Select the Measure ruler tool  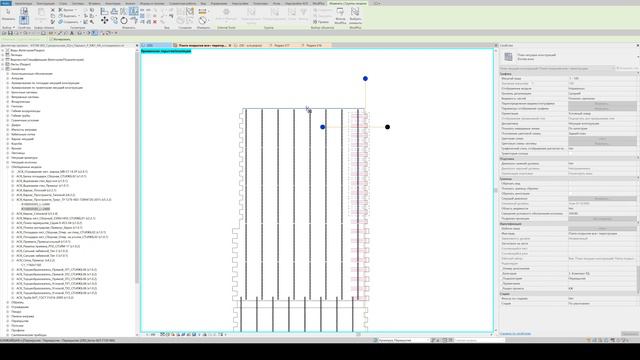coord(202,11)
